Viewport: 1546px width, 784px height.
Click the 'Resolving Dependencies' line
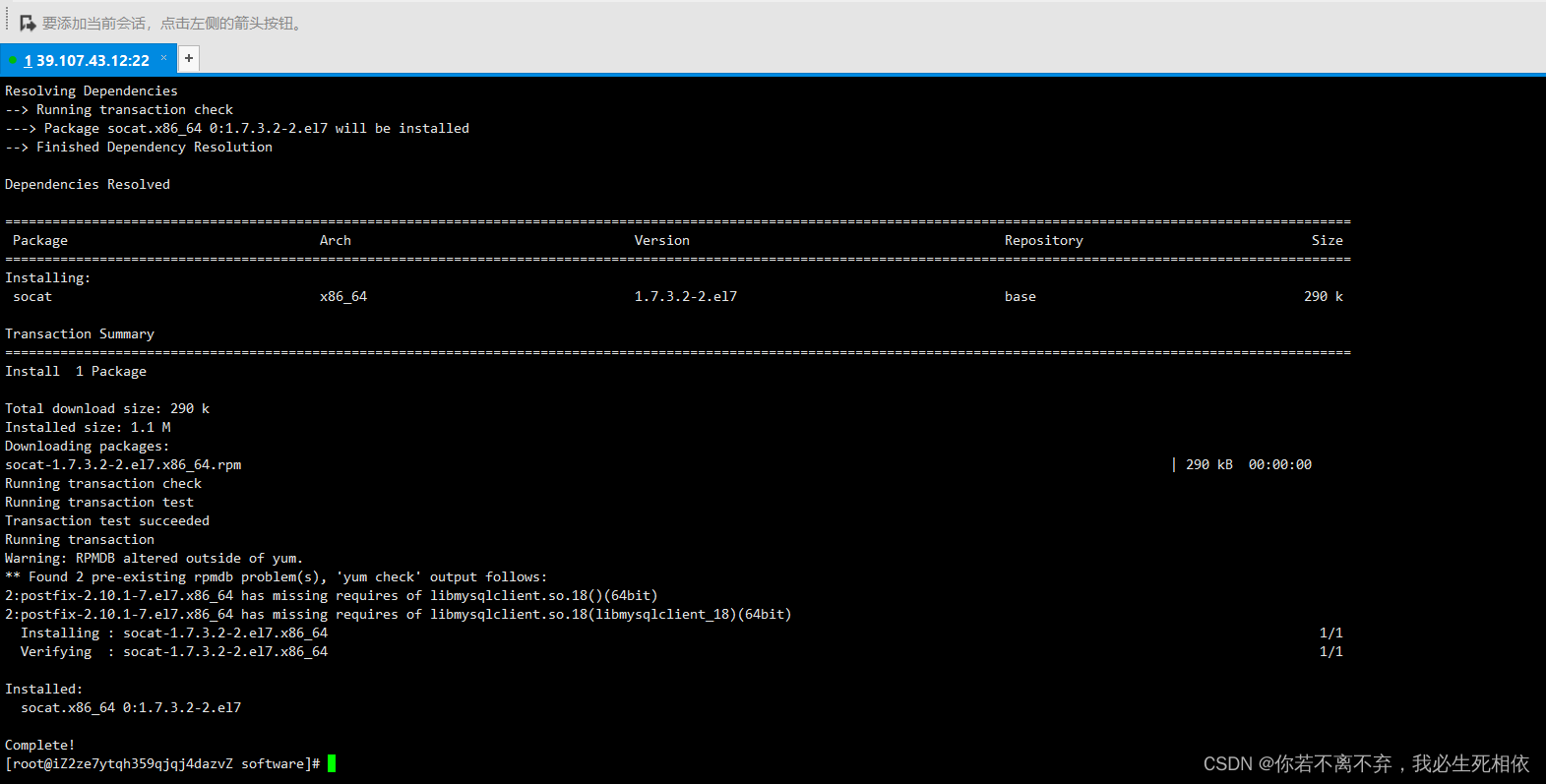pos(92,90)
